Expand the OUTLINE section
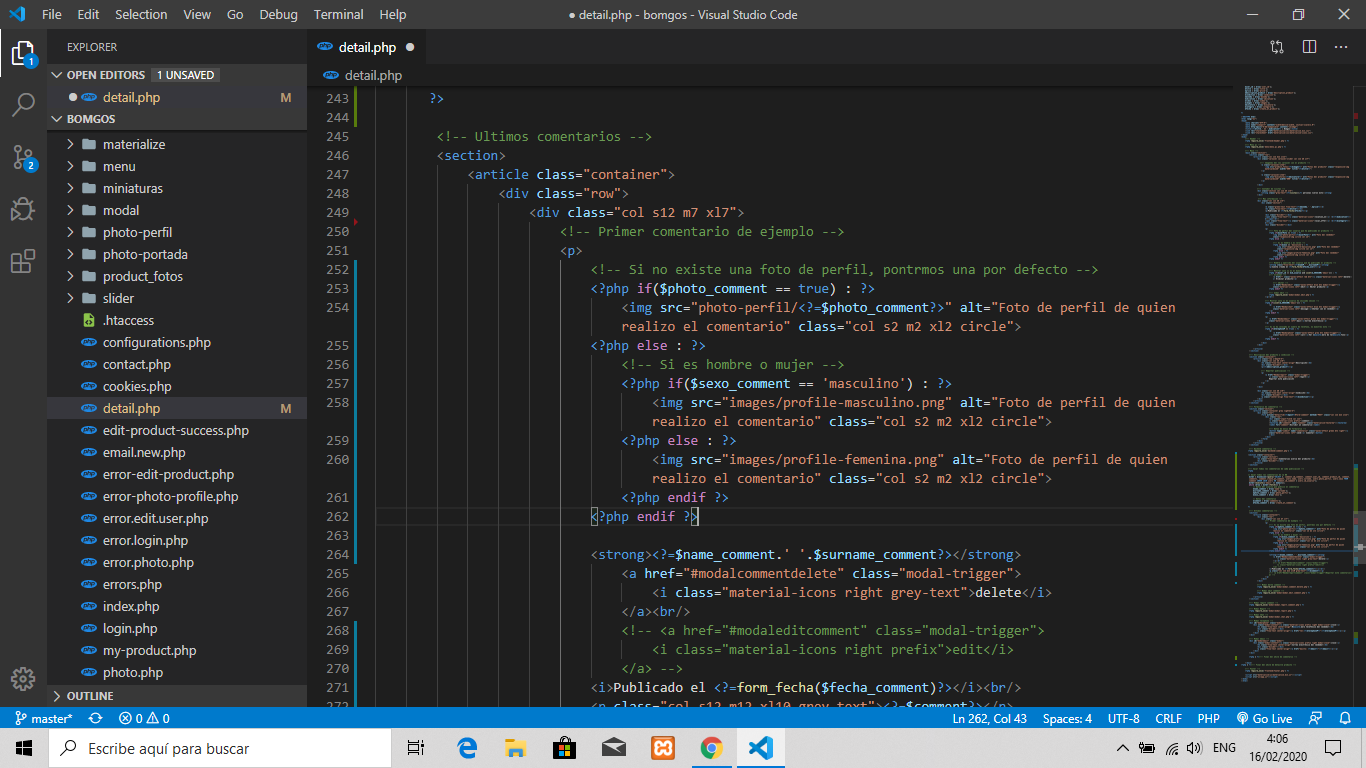The height and width of the screenshot is (768, 1366). pyautogui.click(x=90, y=696)
